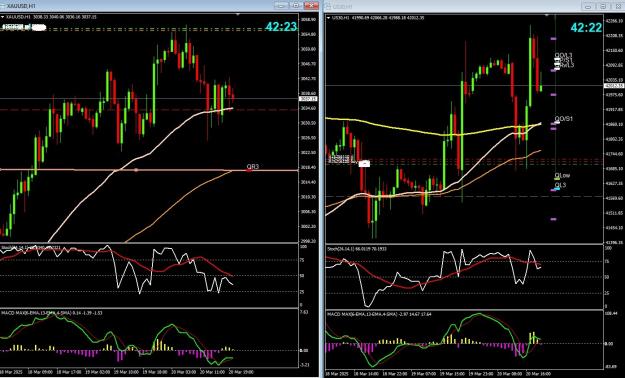Select the QL3 level label on US30
625x378 pixels.
point(560,185)
